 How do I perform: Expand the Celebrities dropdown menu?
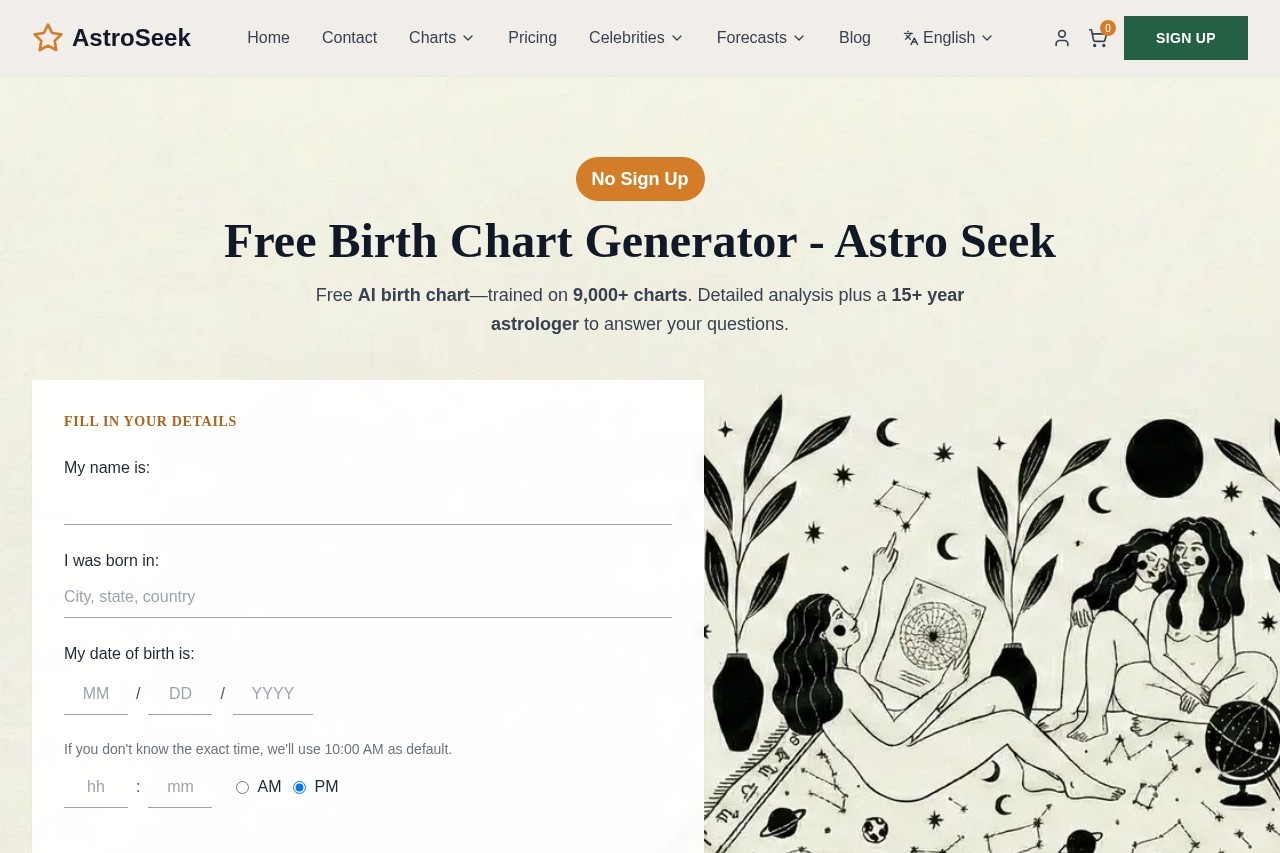(636, 38)
